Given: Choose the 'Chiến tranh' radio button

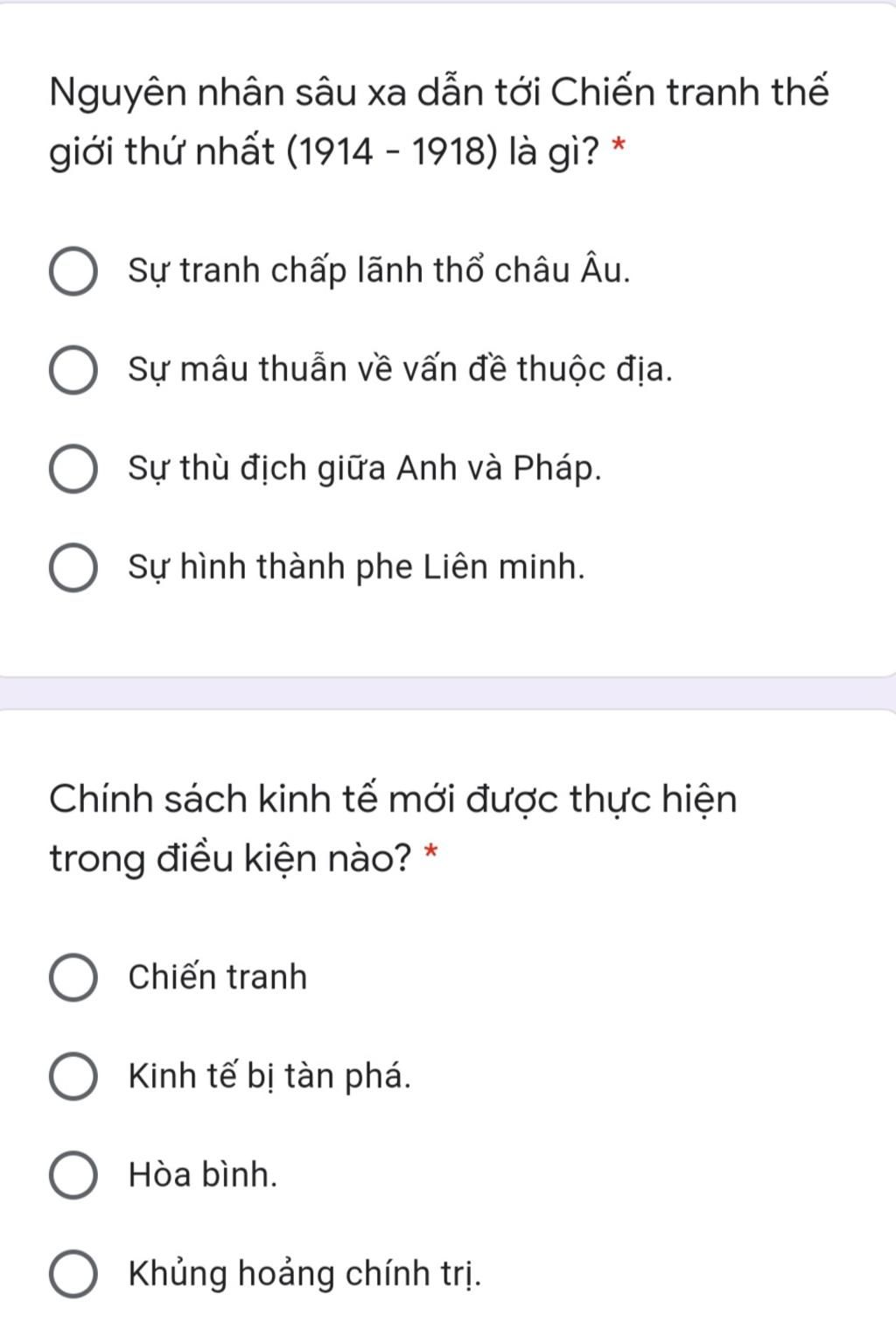Looking at the screenshot, I should [73, 977].
